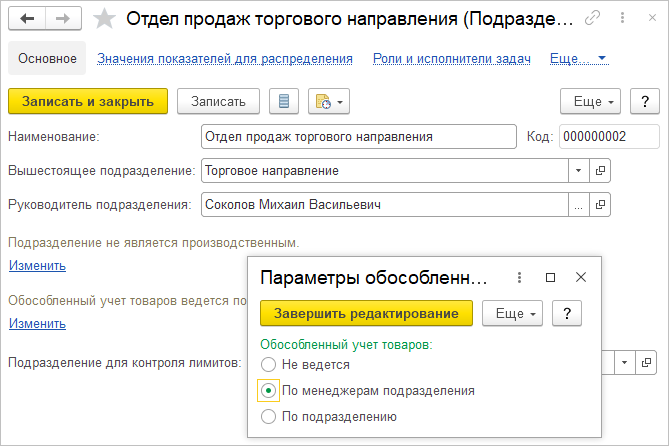The height and width of the screenshot is (446, 669).
Task: Expand the dialog's "Еще" dropdown button
Action: click(512, 314)
